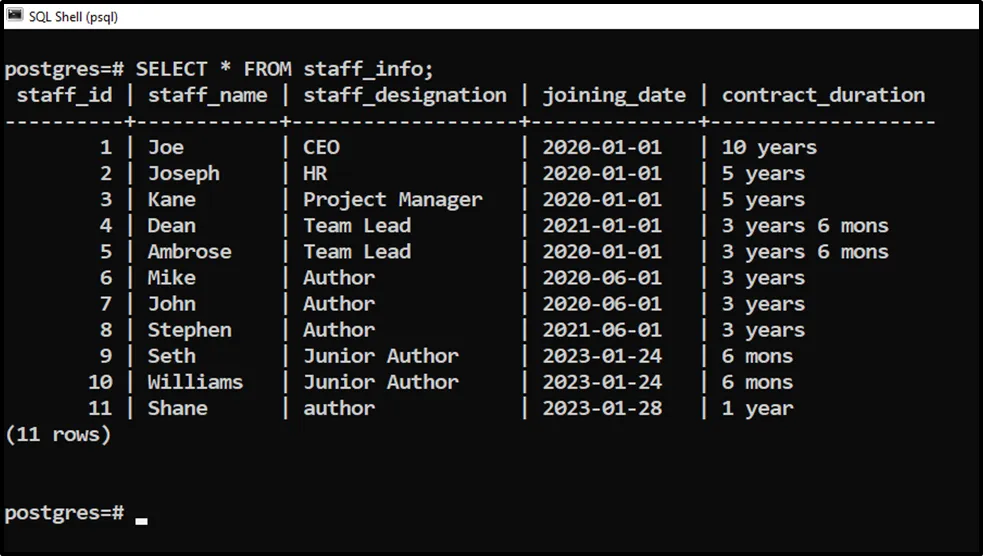Image resolution: width=983 pixels, height=556 pixels.
Task: Click the "Stephen" staff name
Action: 189,330
